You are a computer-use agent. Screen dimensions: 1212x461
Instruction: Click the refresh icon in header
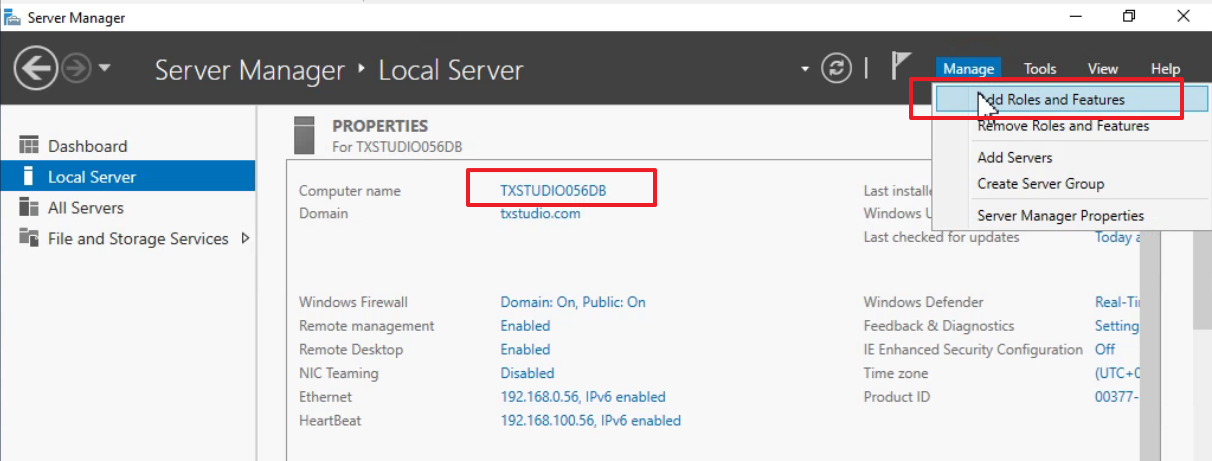(836, 68)
